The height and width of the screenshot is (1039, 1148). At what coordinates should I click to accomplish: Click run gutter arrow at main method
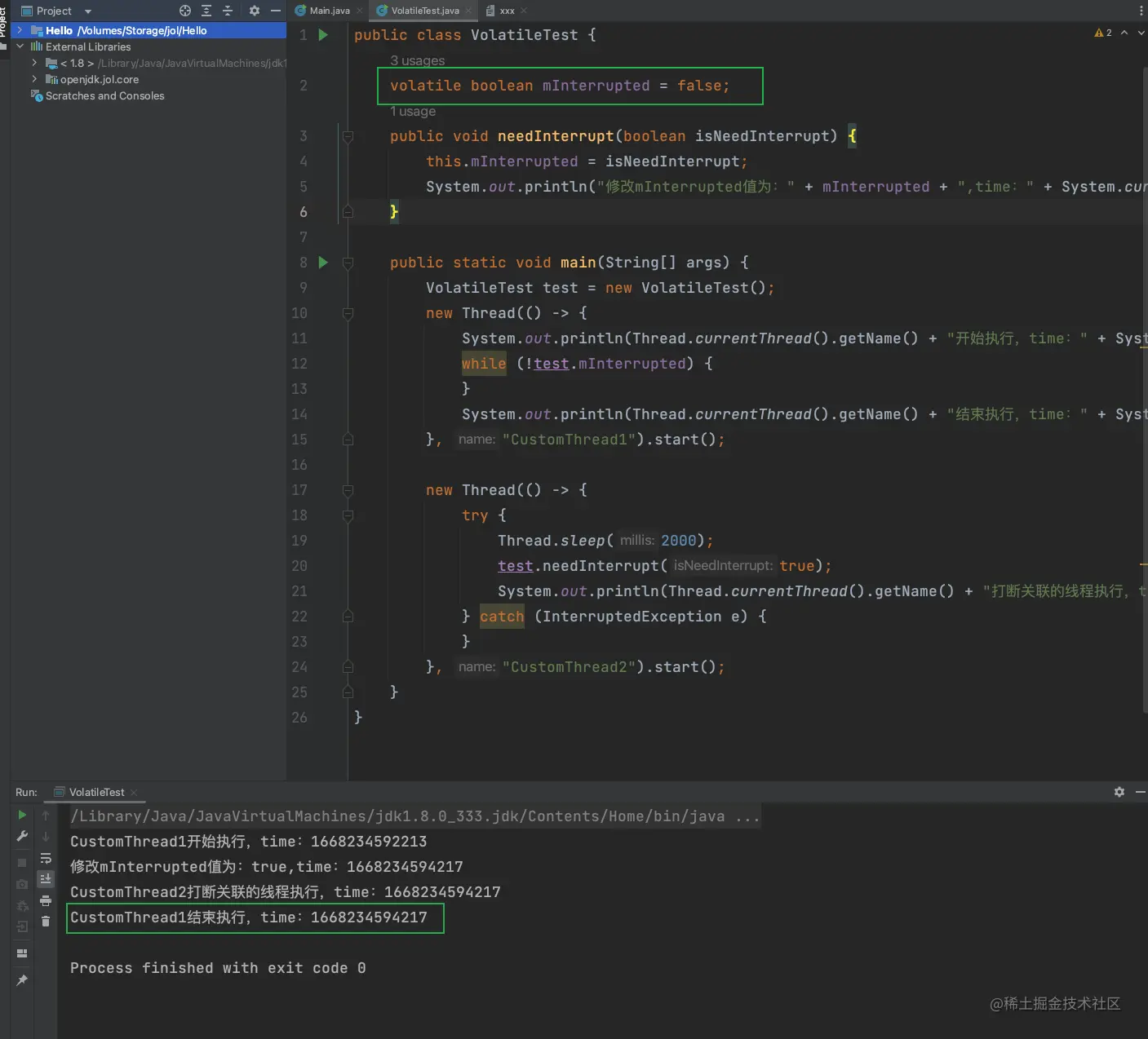pyautogui.click(x=323, y=263)
